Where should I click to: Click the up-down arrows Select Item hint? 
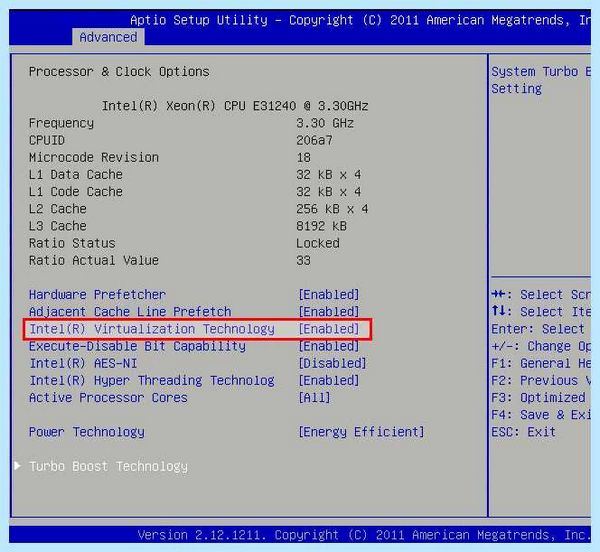coord(541,312)
